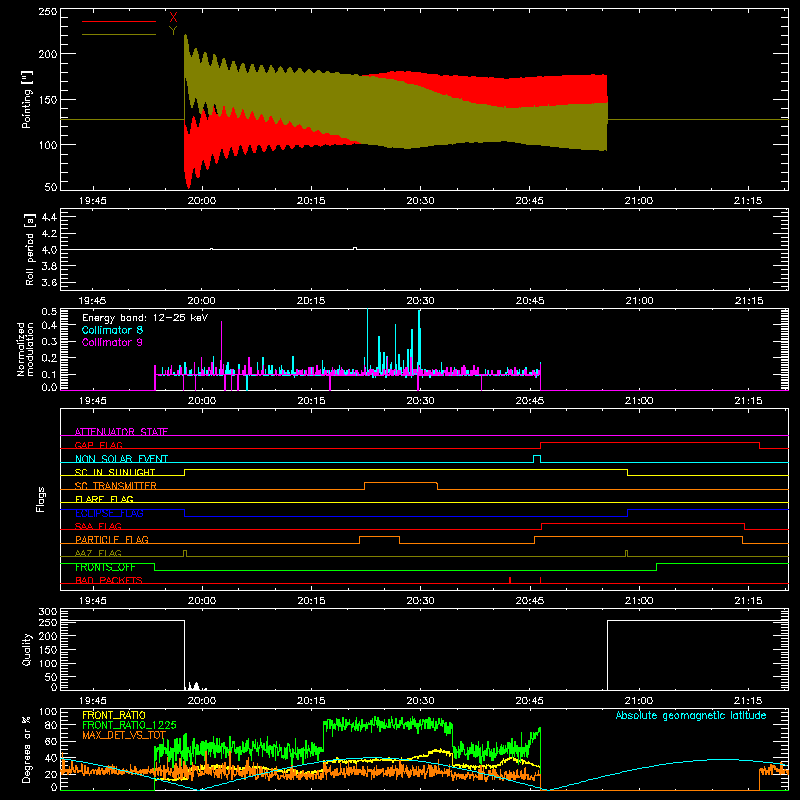This screenshot has height=800, width=800.
Task: Click the Flags axis title
Action: (x=40, y=499)
